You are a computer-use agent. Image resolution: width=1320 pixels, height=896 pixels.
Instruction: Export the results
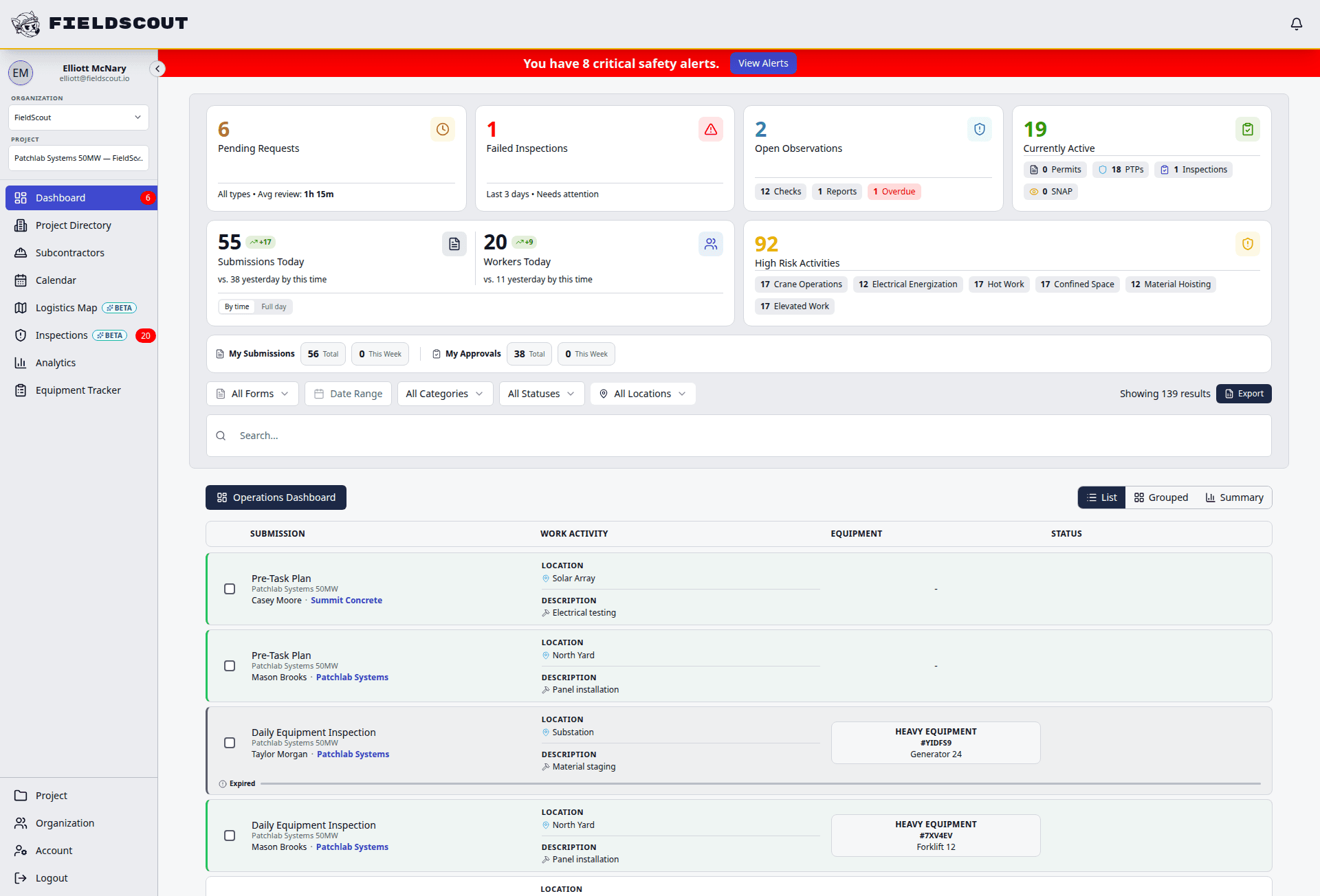pos(1244,394)
